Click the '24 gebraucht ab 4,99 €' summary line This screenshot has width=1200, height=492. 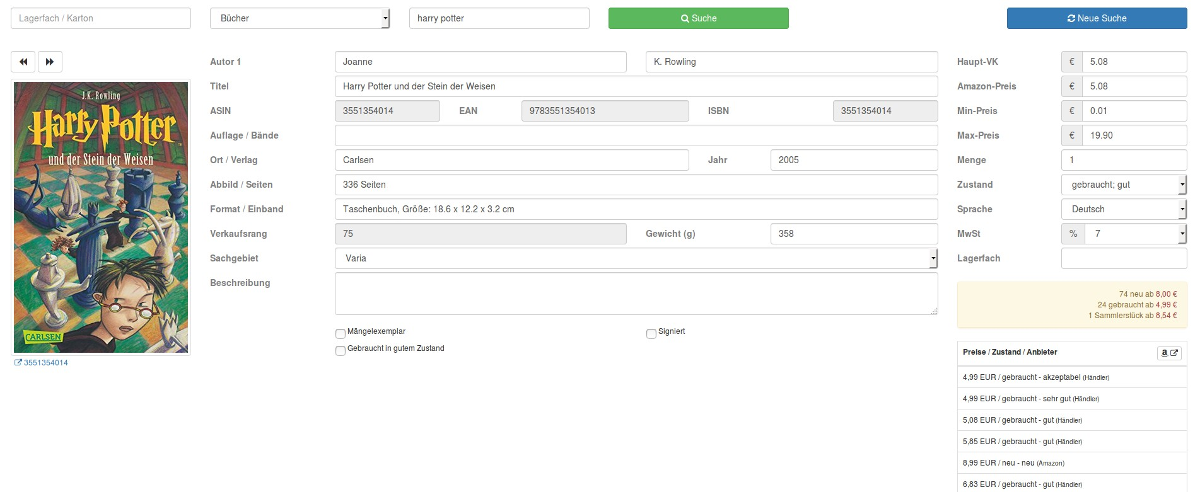1138,304
